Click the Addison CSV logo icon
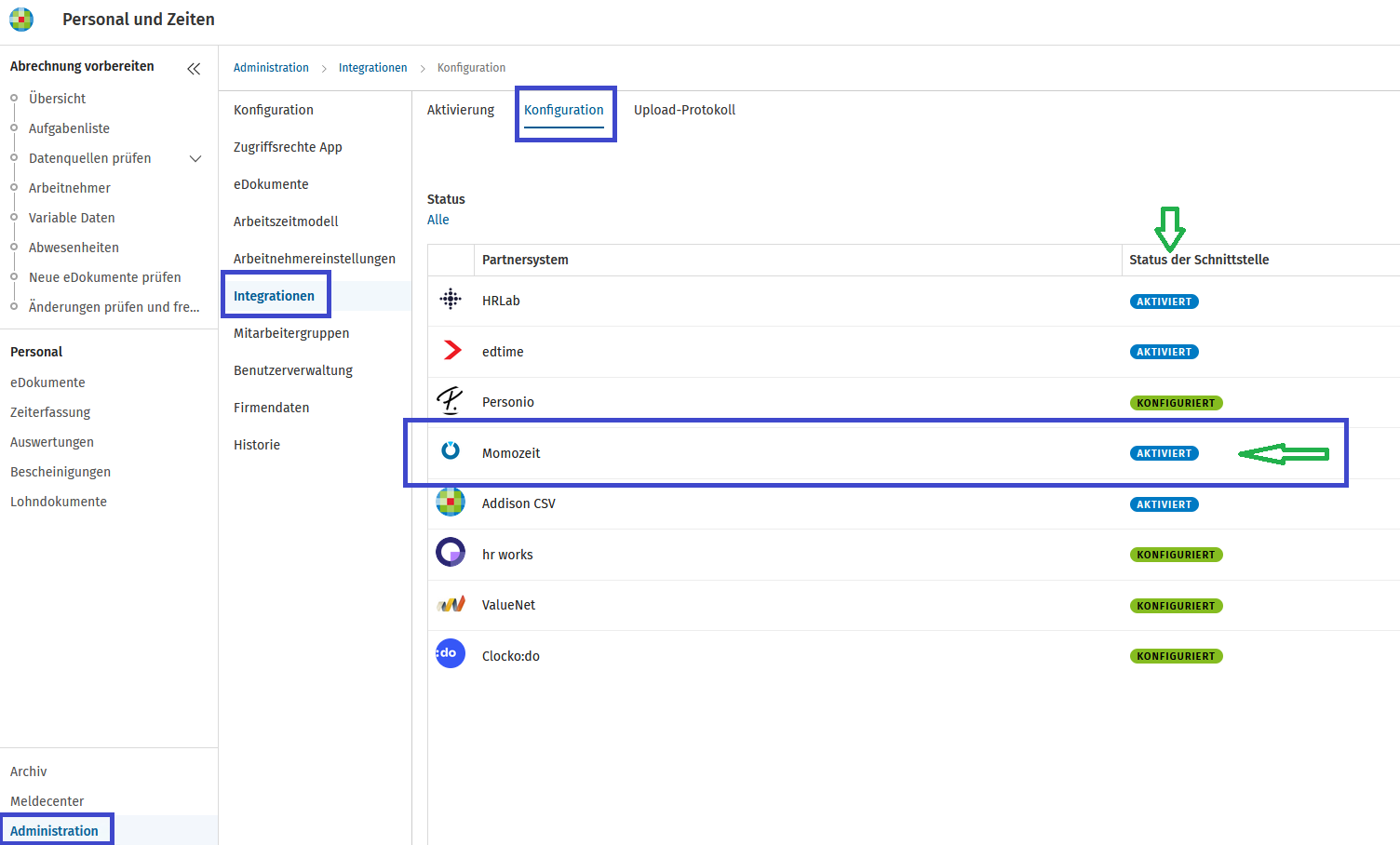Image resolution: width=1400 pixels, height=845 pixels. (451, 502)
